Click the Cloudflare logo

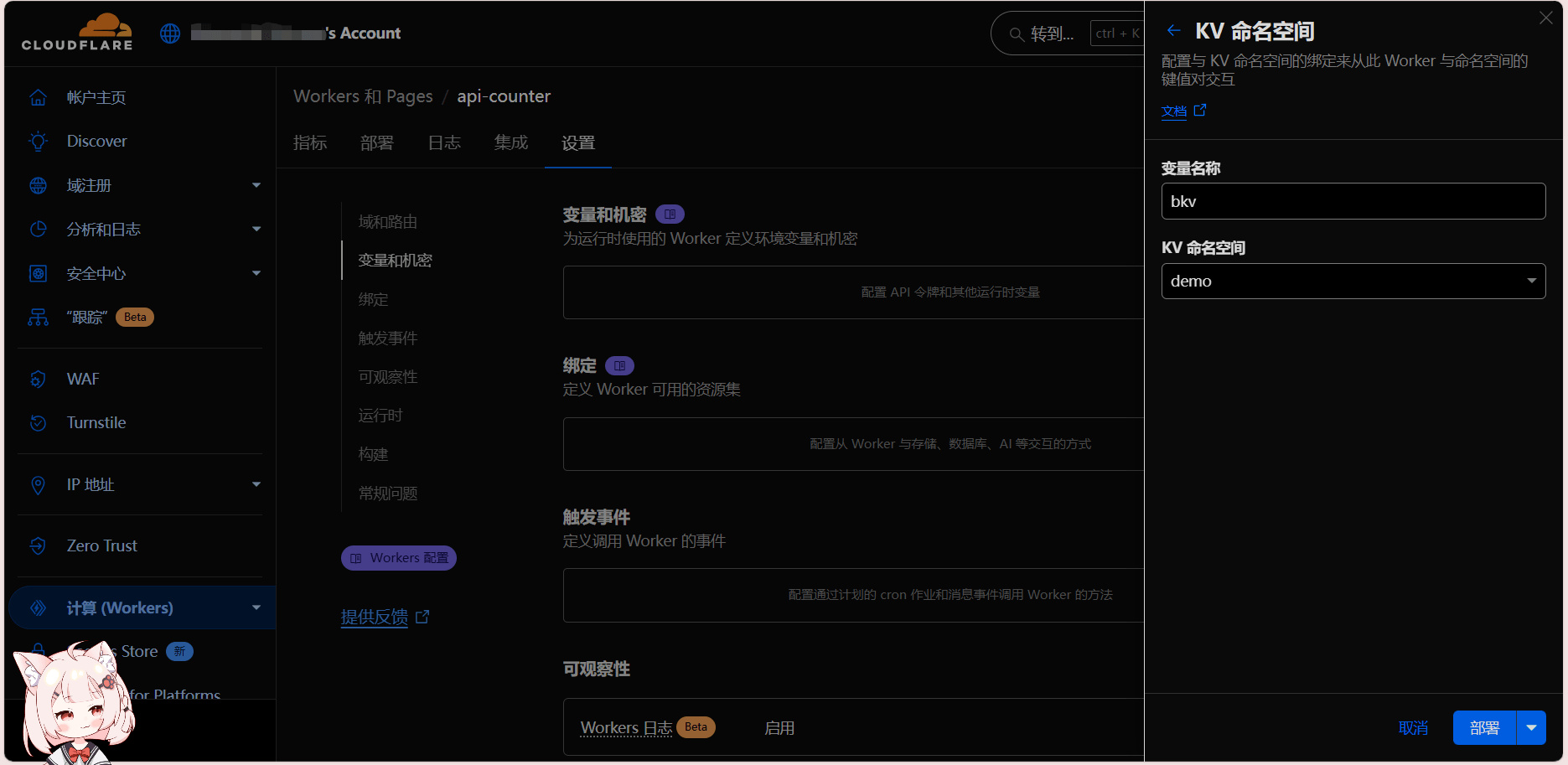pyautogui.click(x=77, y=33)
